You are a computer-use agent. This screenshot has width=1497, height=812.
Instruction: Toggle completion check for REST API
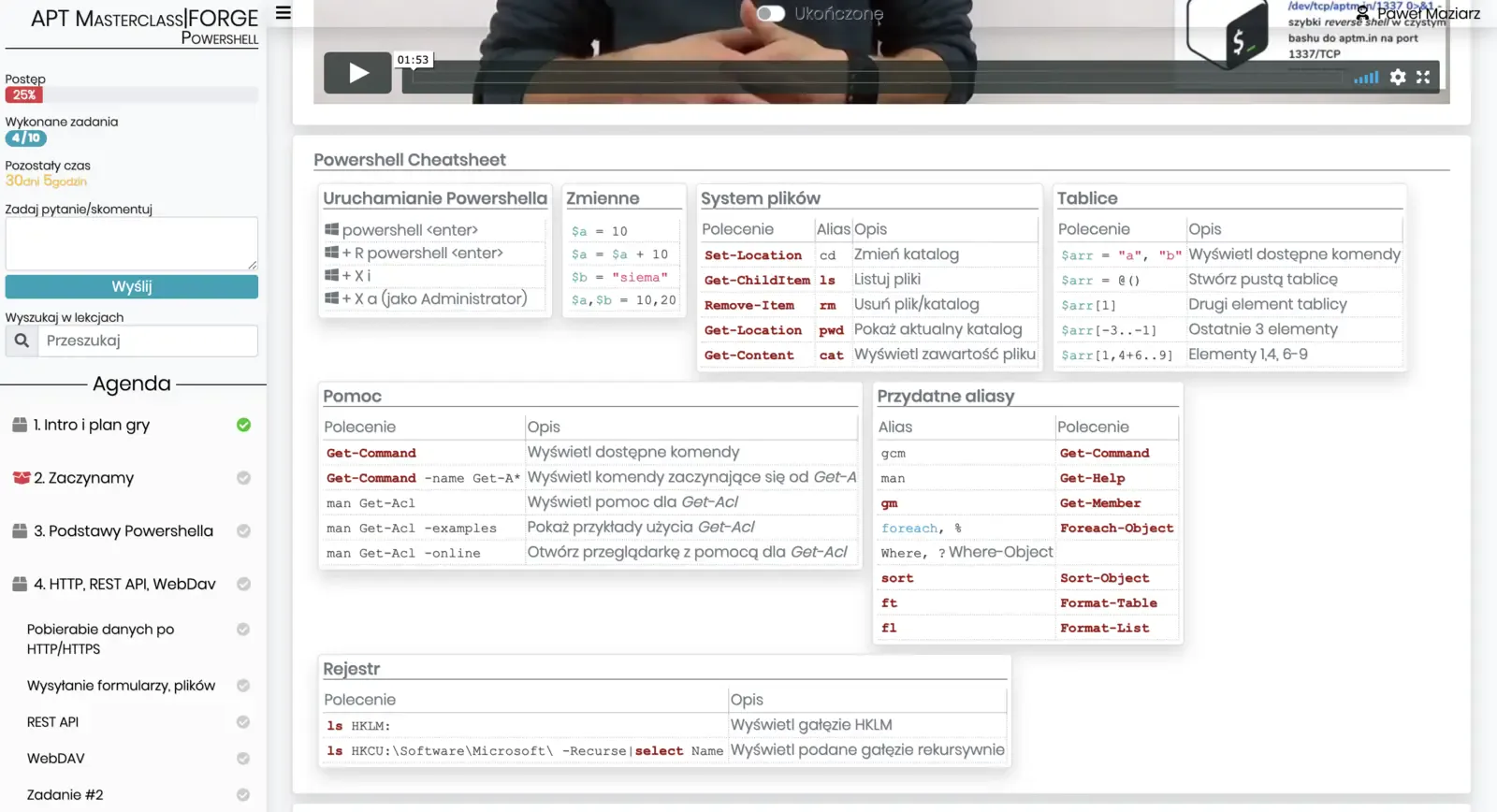[243, 722]
